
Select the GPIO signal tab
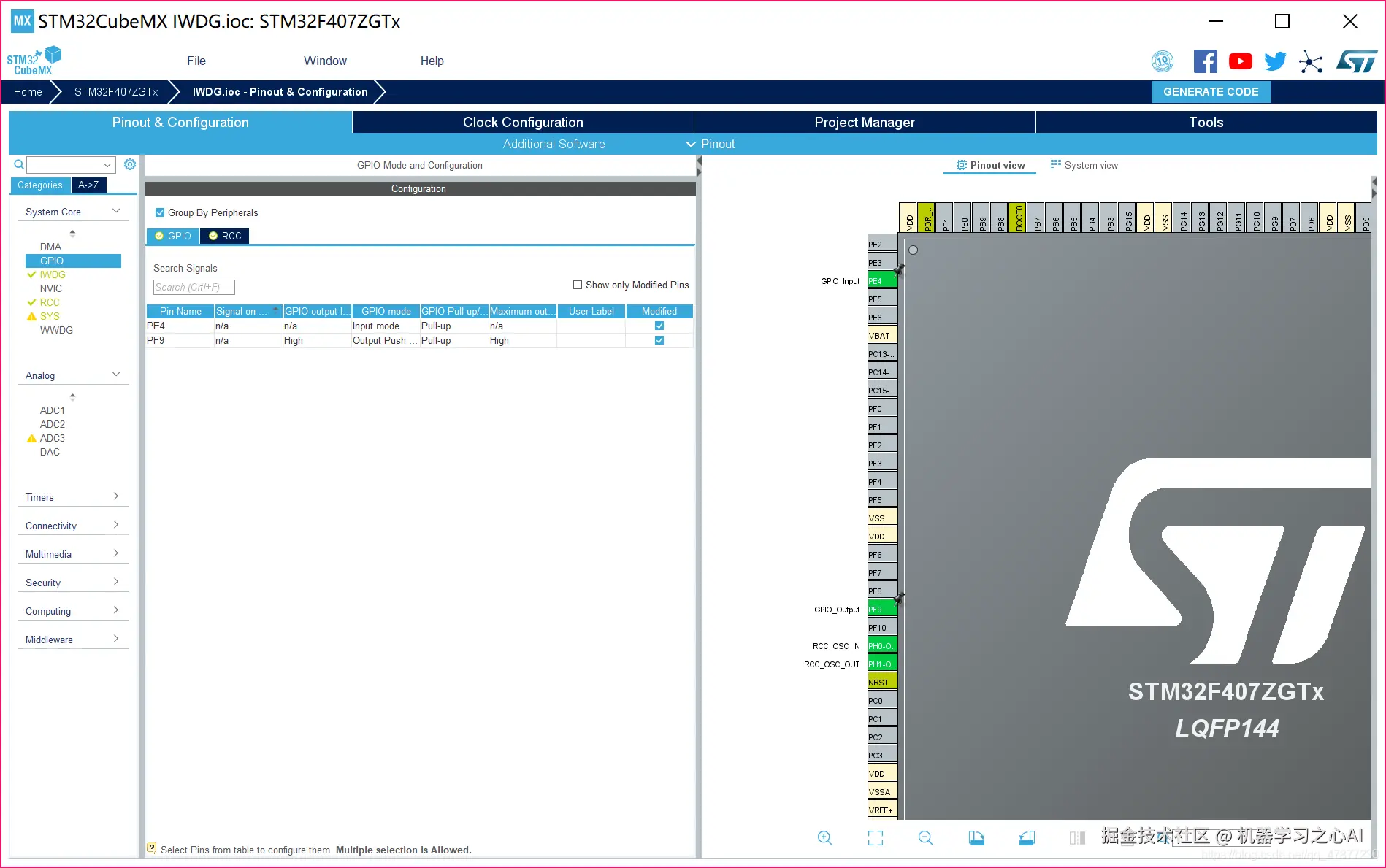point(173,236)
